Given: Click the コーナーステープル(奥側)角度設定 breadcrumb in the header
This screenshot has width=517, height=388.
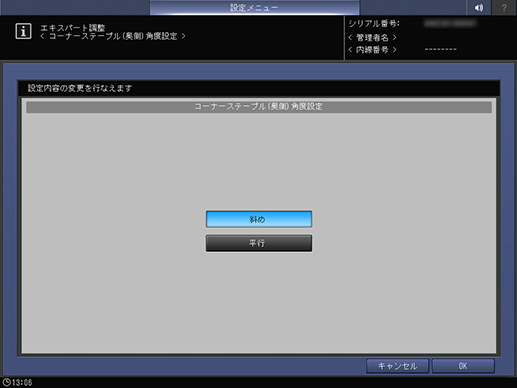Looking at the screenshot, I should point(113,36).
